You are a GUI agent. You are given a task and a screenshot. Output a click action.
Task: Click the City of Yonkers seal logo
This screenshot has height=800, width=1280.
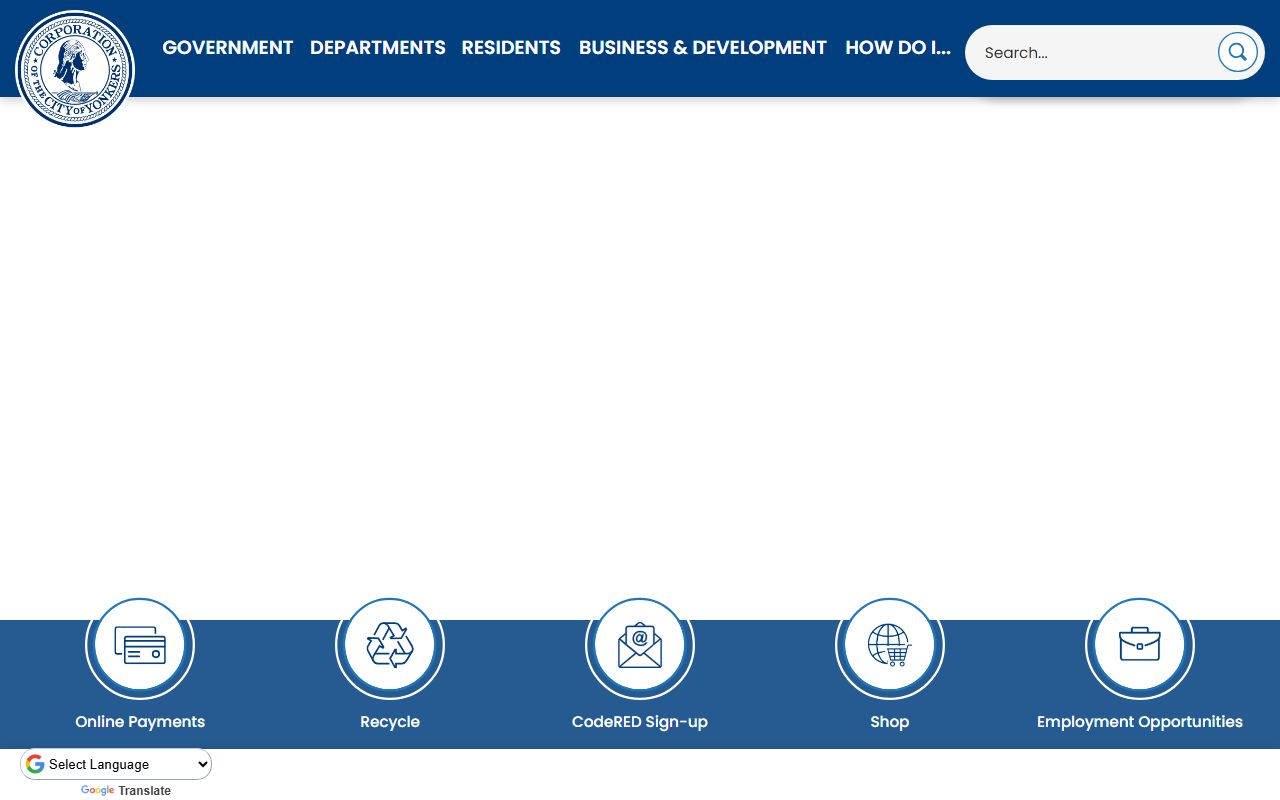[75, 69]
